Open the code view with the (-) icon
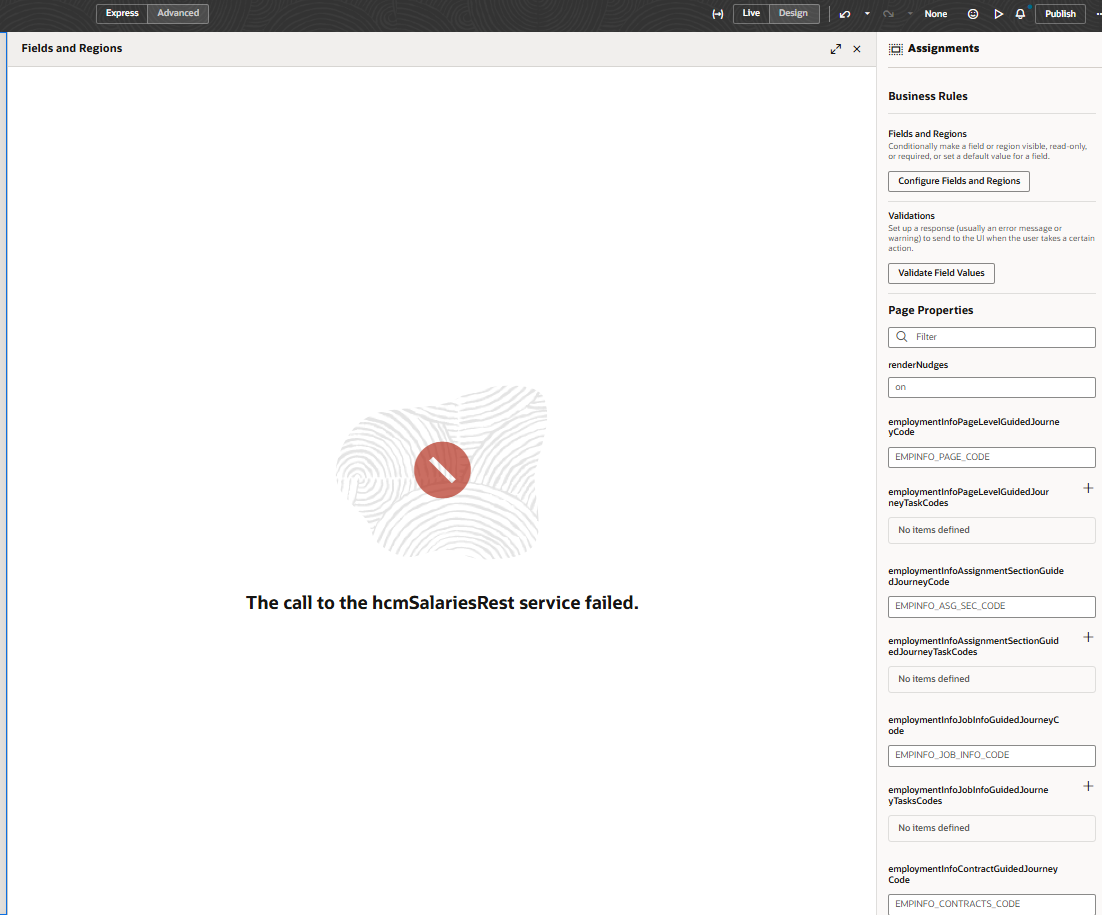 point(718,13)
